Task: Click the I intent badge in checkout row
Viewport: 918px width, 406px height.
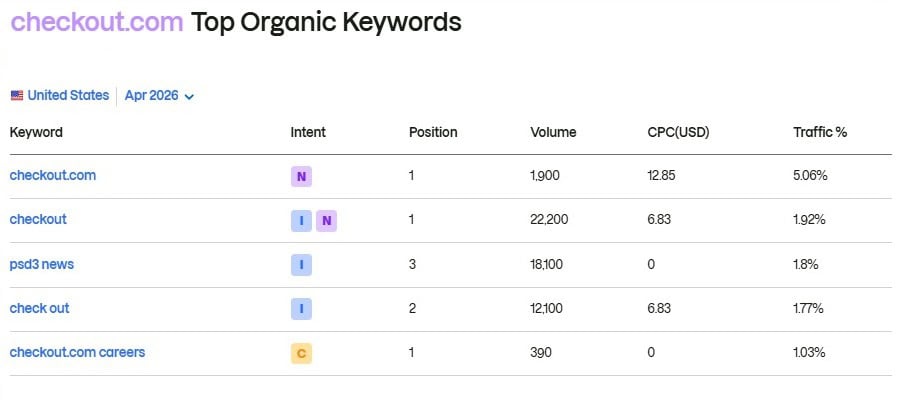Action: tap(302, 221)
